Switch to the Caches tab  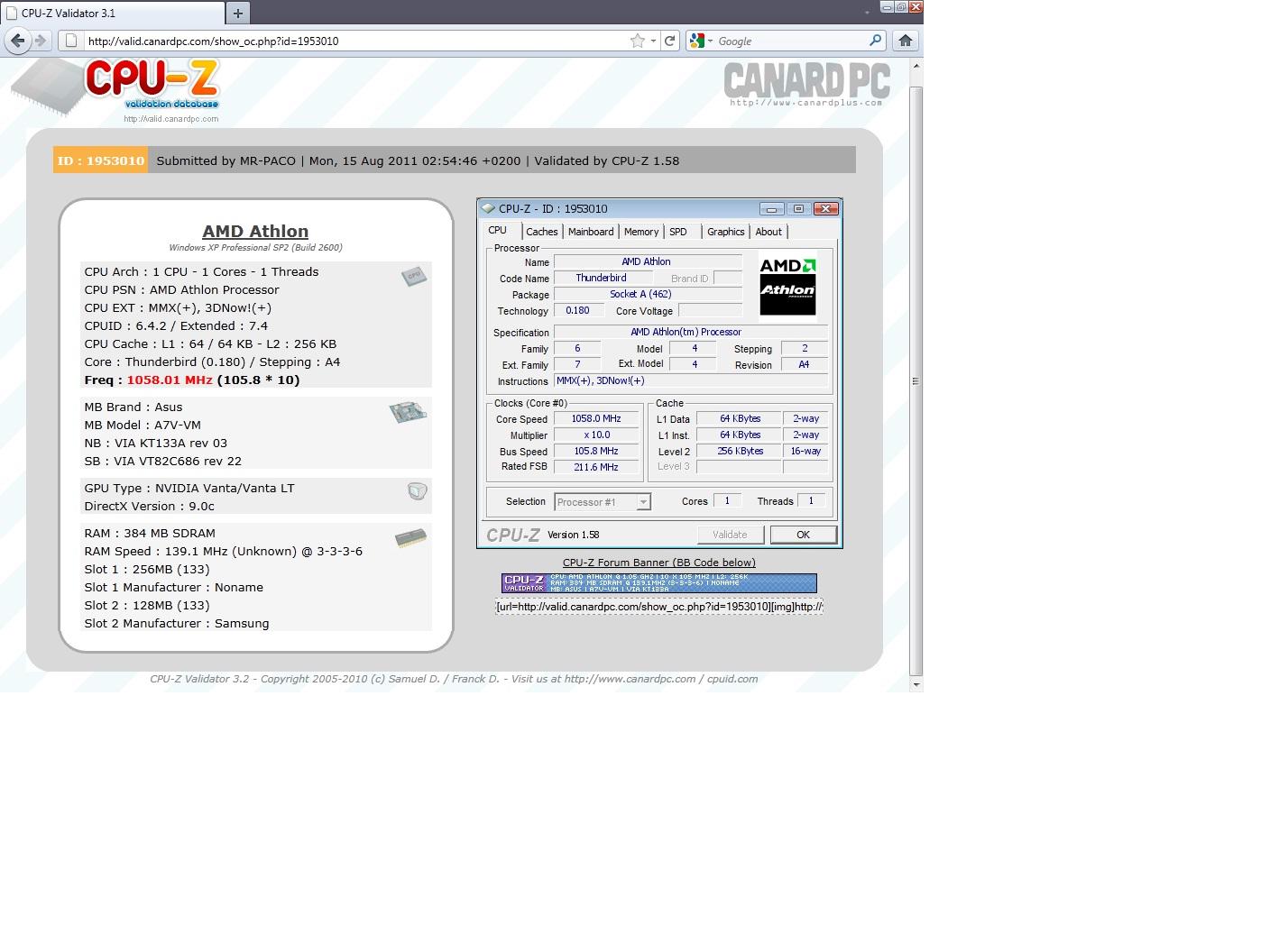tap(542, 232)
